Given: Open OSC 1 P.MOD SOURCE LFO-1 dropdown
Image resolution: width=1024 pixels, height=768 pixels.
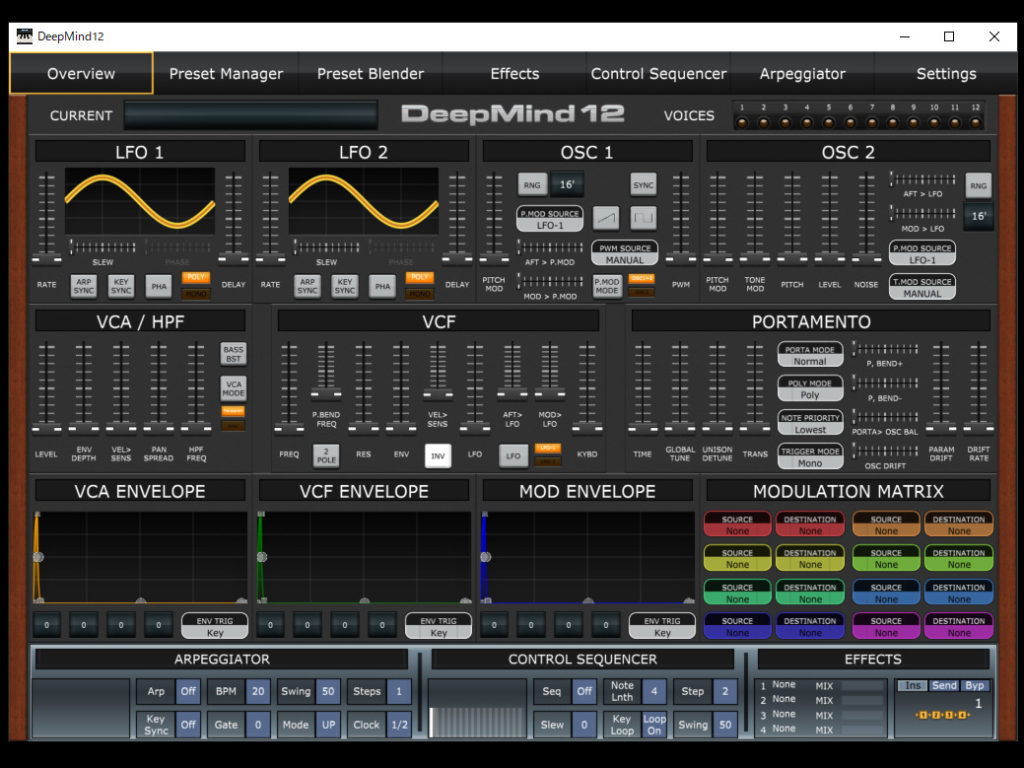Looking at the screenshot, I should click(550, 219).
